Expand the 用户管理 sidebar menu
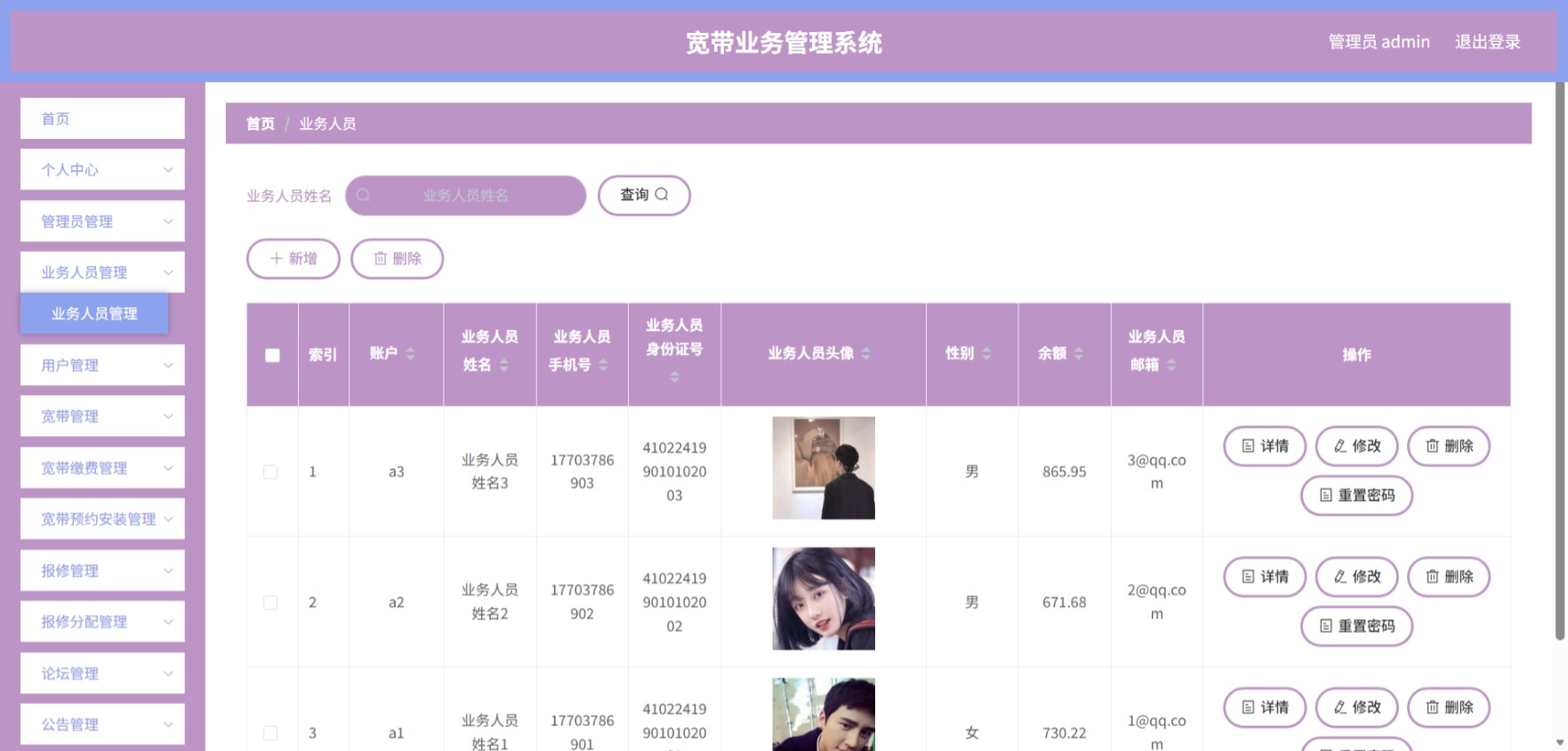 tap(102, 365)
